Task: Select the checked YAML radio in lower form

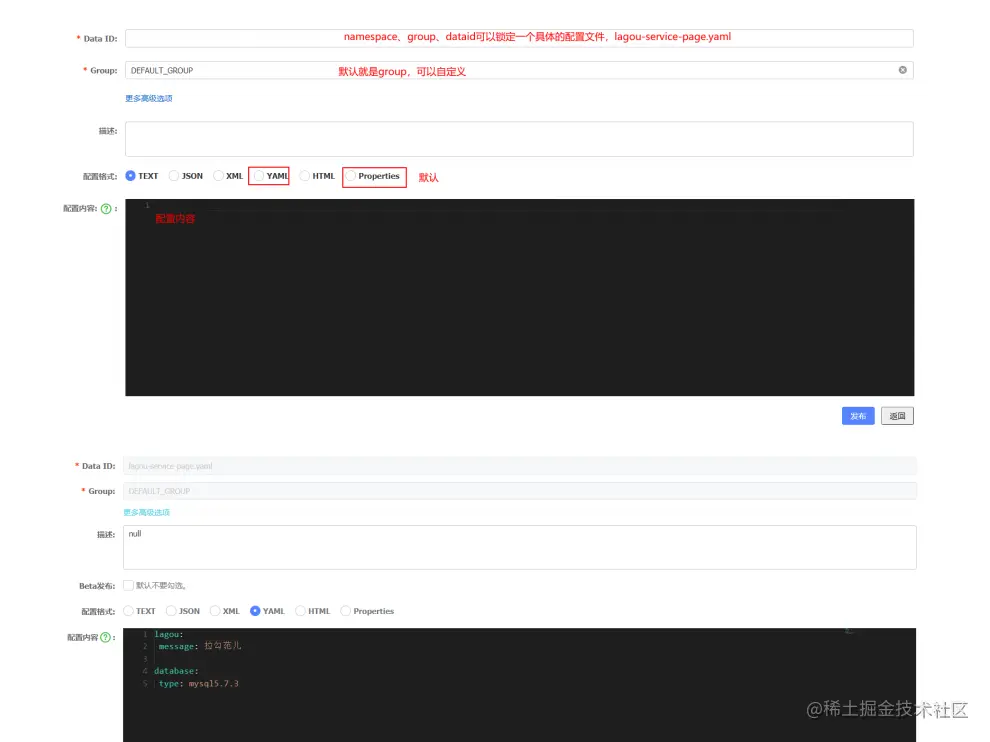Action: 255,611
